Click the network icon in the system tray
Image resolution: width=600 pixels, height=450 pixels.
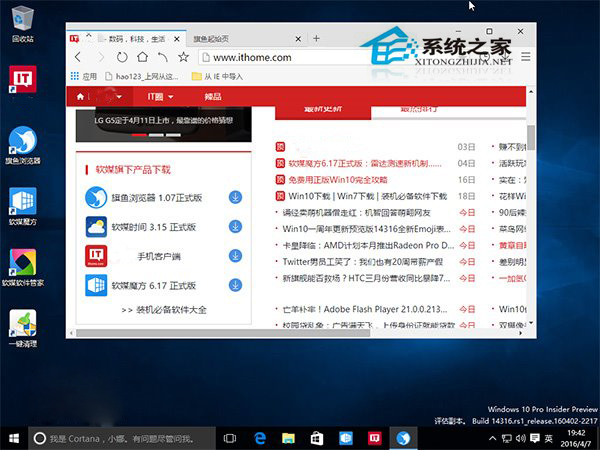[x=507, y=439]
